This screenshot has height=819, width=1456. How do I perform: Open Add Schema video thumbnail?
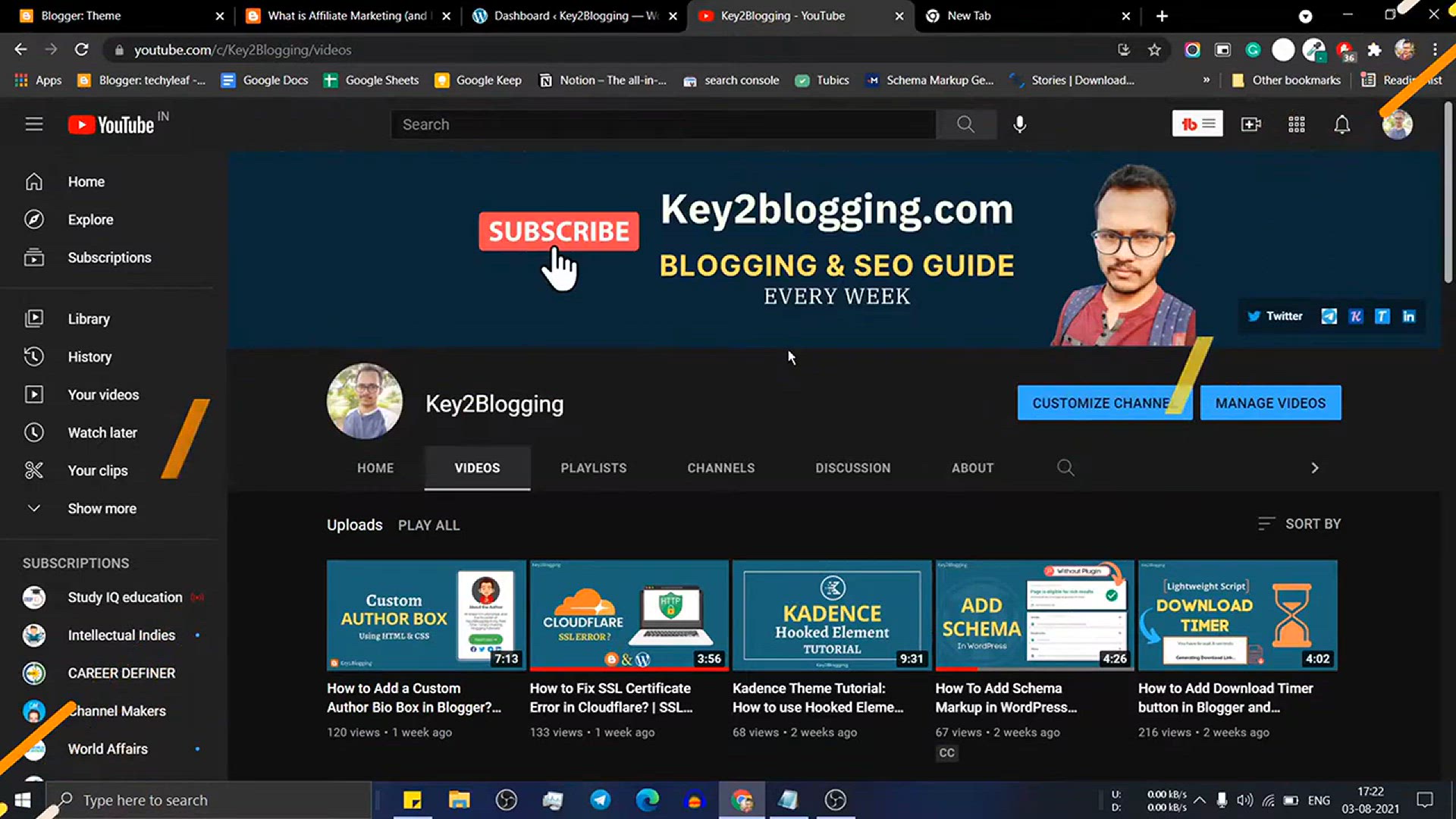(x=1034, y=615)
